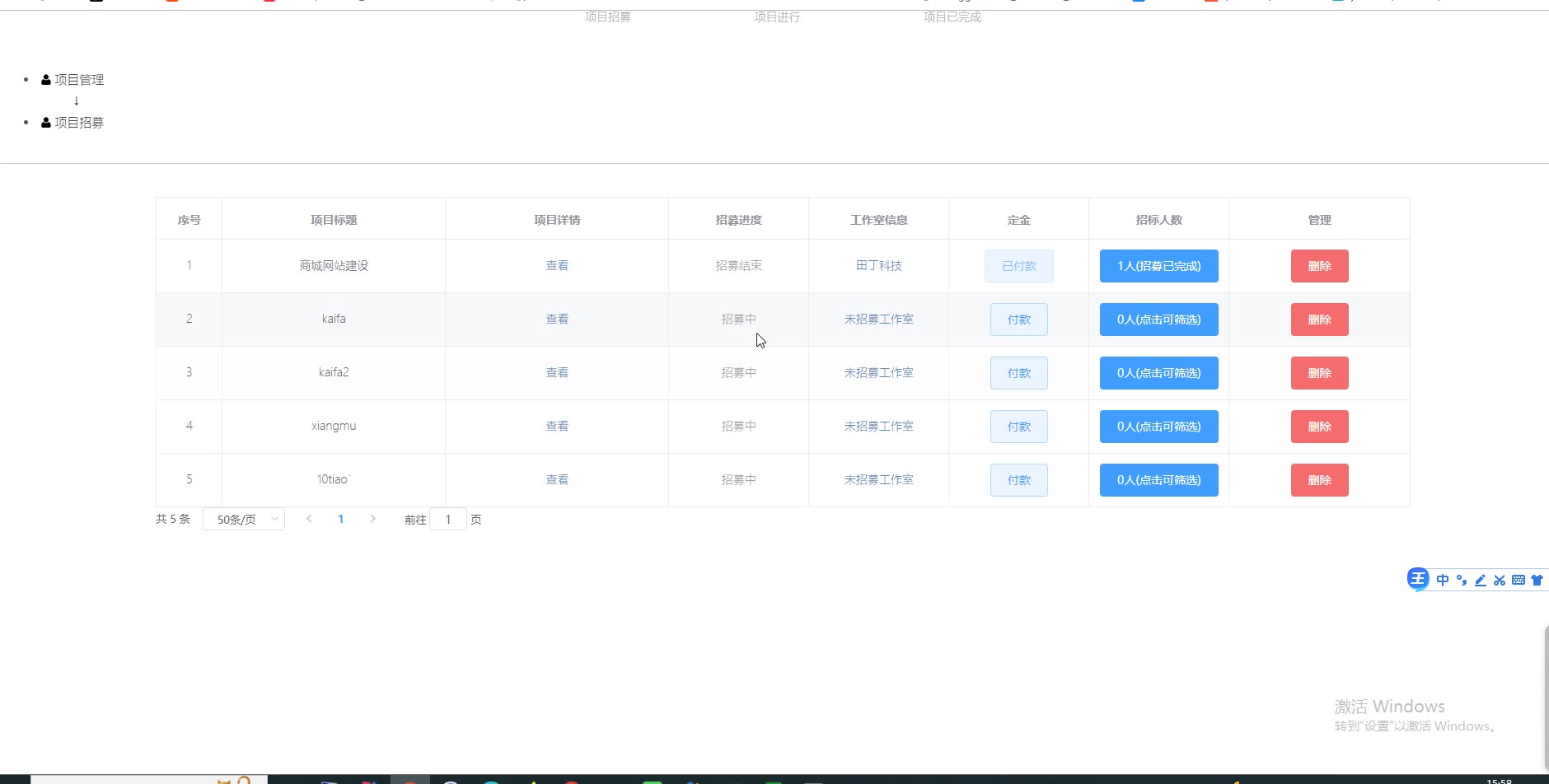Viewport: 1549px width, 784px height.
Task: Click the 招募中 status in xiangmu row
Action: (x=739, y=427)
